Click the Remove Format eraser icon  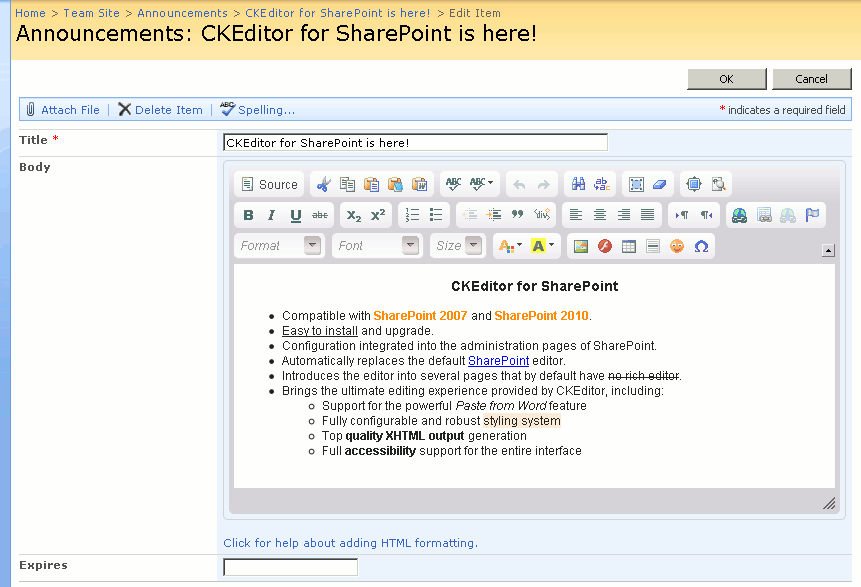(660, 185)
